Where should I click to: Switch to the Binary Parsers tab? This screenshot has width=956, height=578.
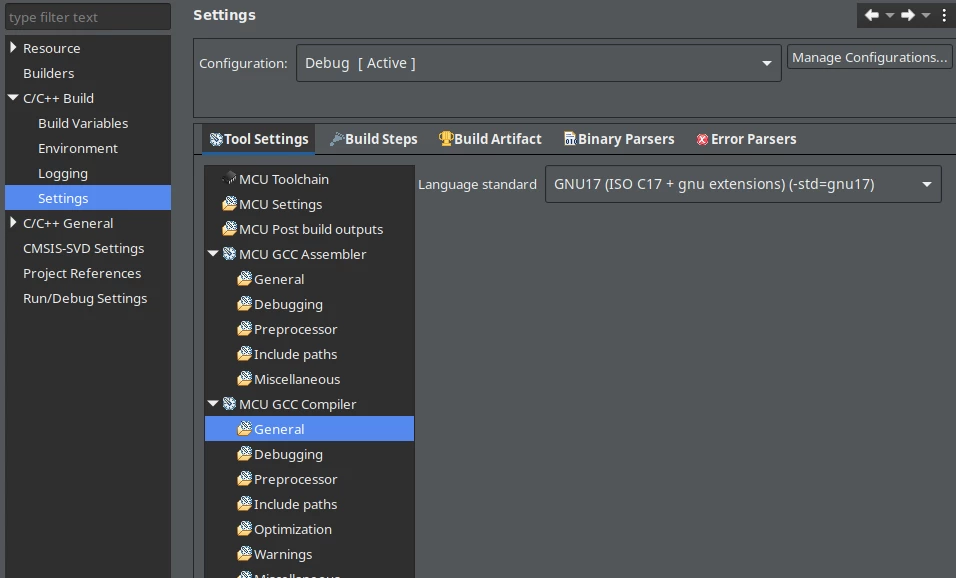(619, 139)
